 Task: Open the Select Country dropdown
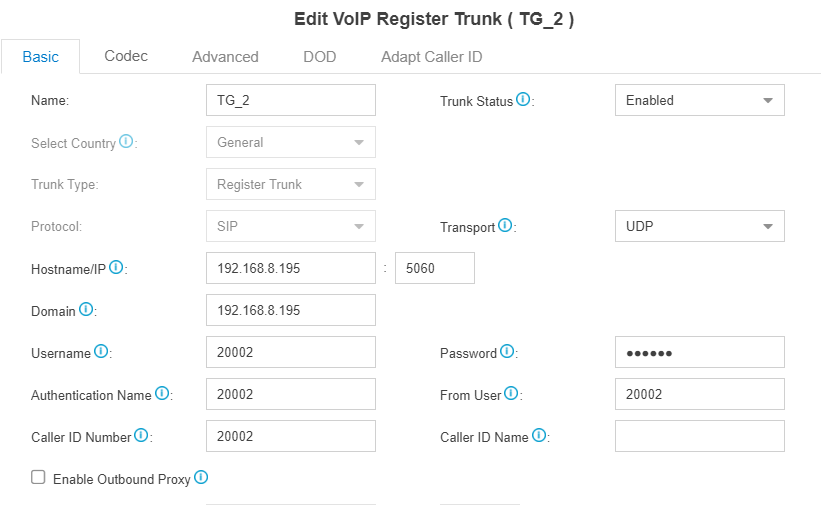click(x=291, y=142)
